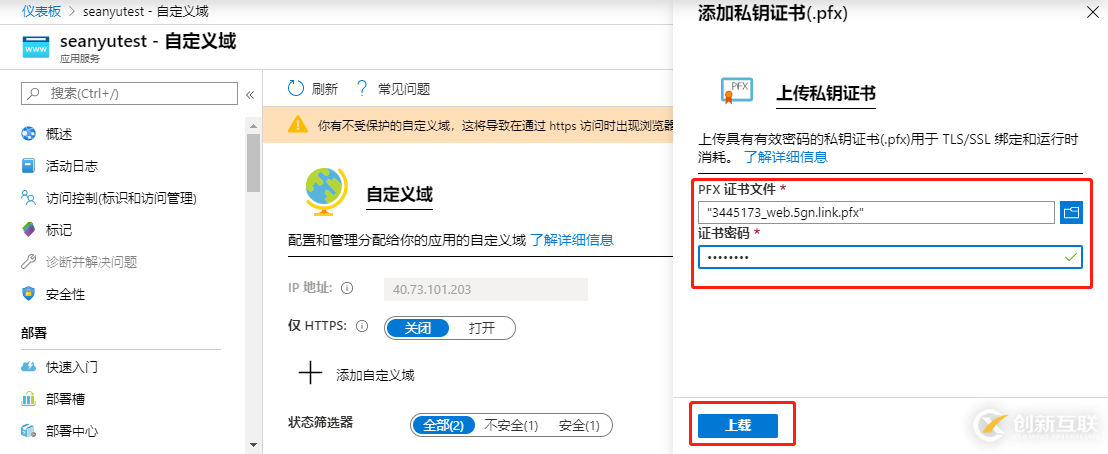
Task: Click the sidebar scrollbar down arrow
Action: (x=254, y=446)
